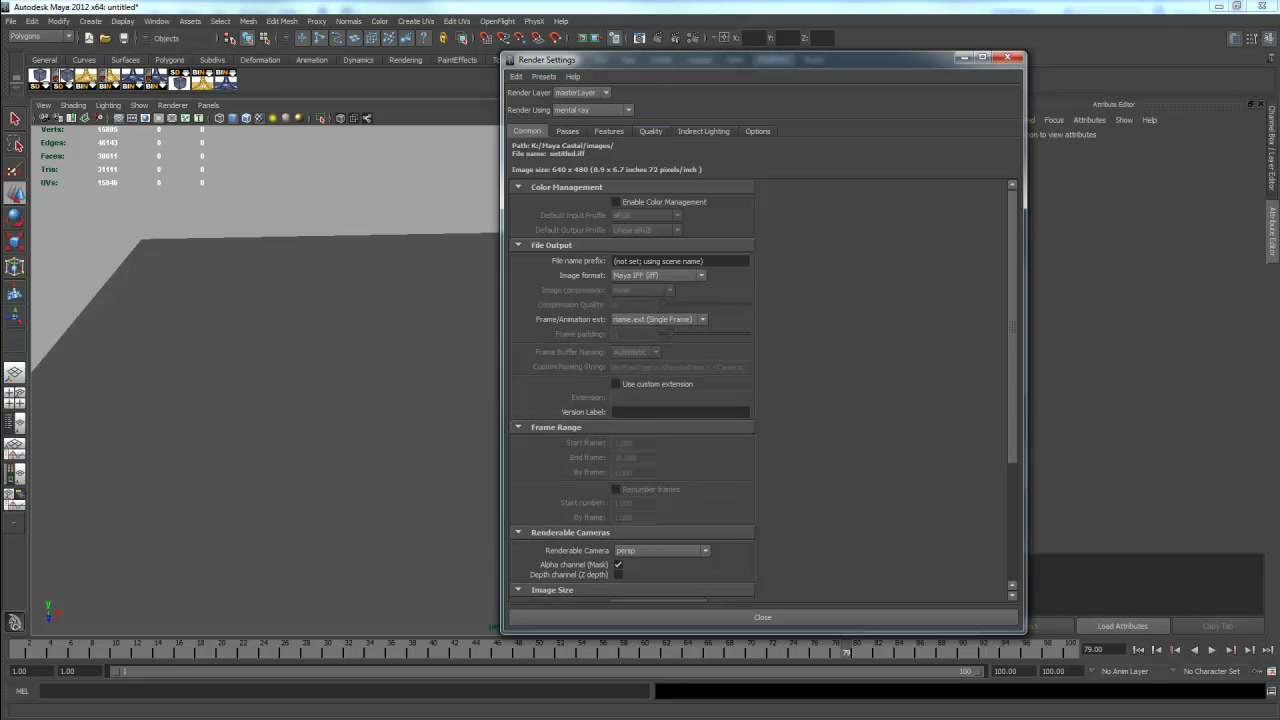Enable Color Management checkbox
1280x720 pixels.
pyautogui.click(x=616, y=202)
